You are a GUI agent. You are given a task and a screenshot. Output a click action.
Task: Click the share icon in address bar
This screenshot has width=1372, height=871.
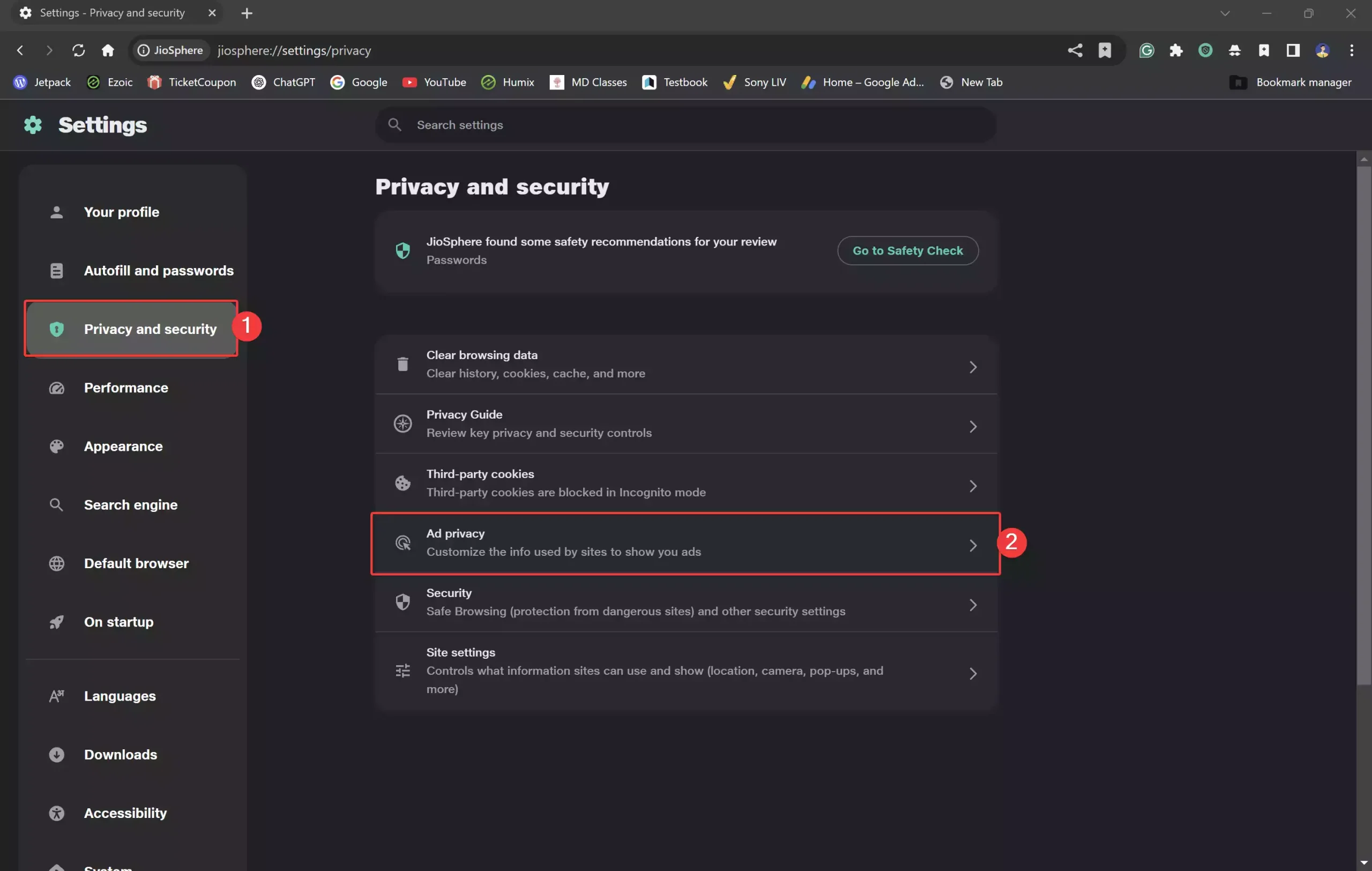pos(1075,50)
